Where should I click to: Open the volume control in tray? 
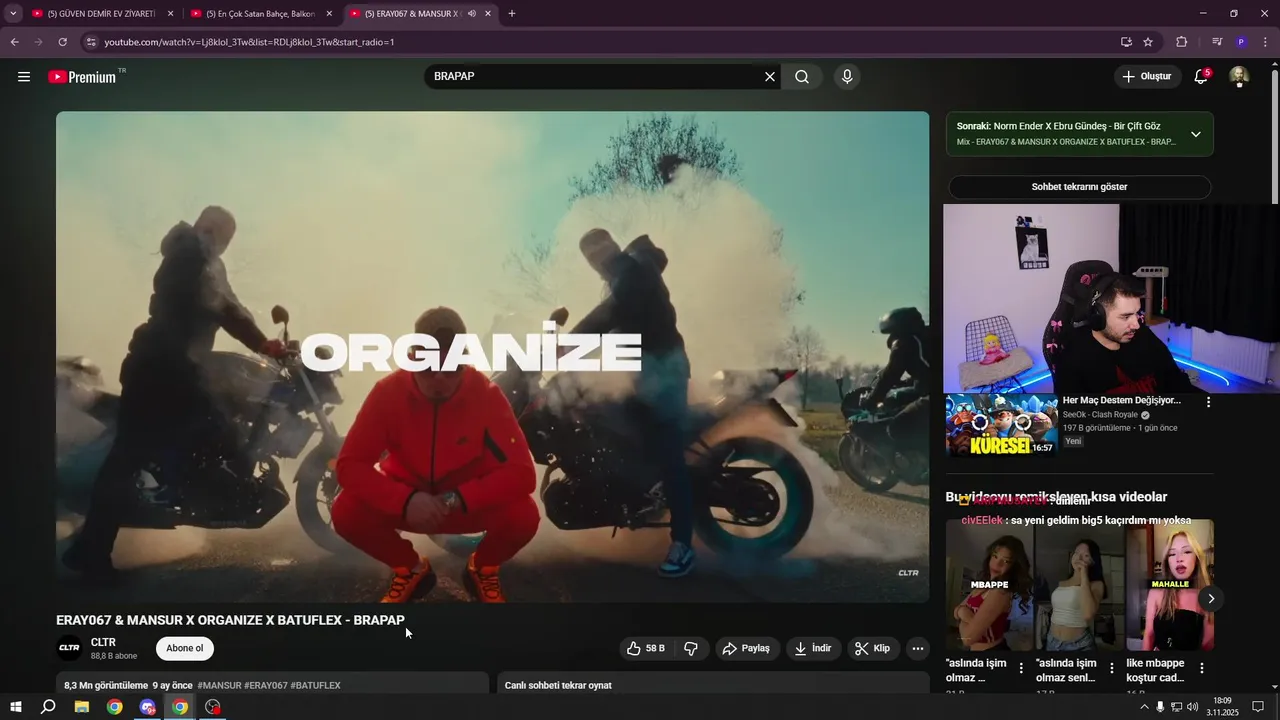(x=1192, y=707)
